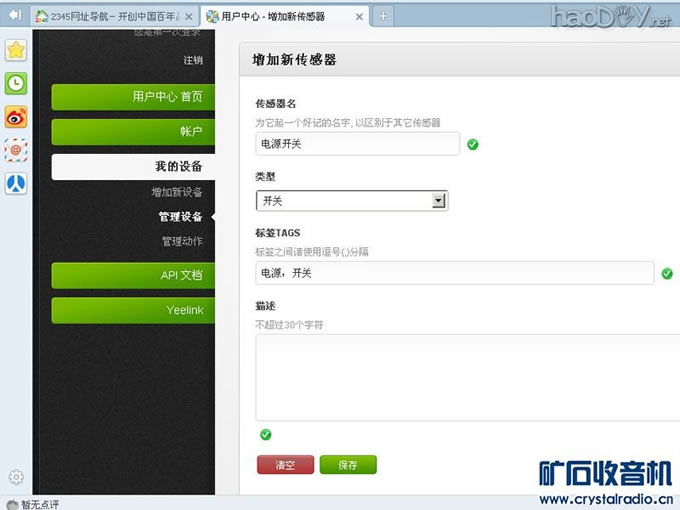This screenshot has width=680, height=510.
Task: Click into the 描述 text area
Action: pyautogui.click(x=467, y=377)
